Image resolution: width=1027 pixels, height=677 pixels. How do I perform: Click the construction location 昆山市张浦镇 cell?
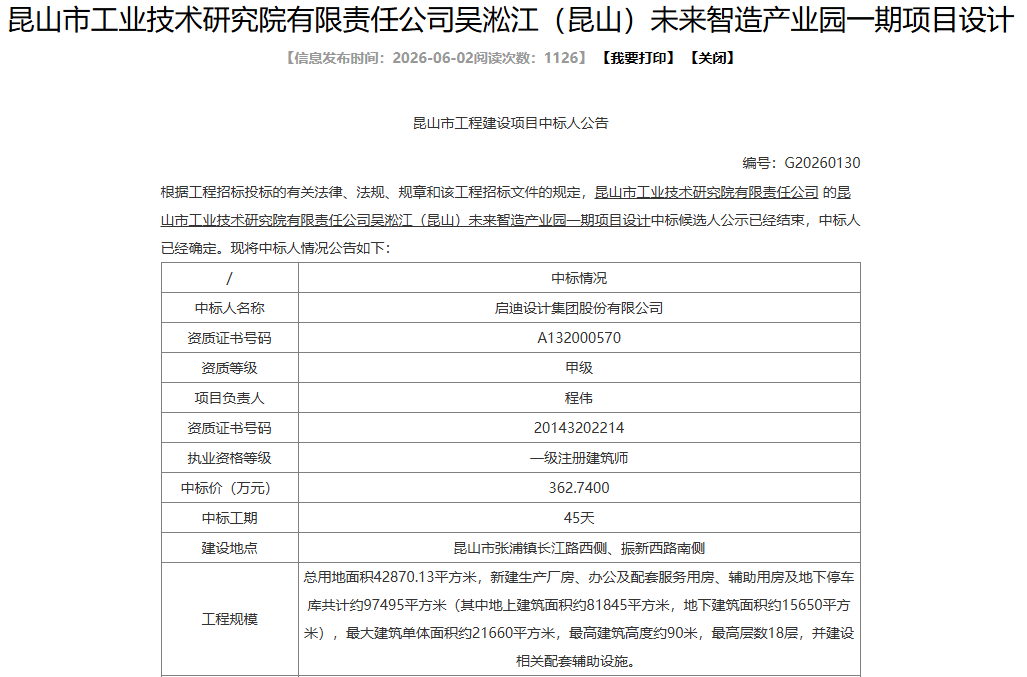(x=579, y=549)
